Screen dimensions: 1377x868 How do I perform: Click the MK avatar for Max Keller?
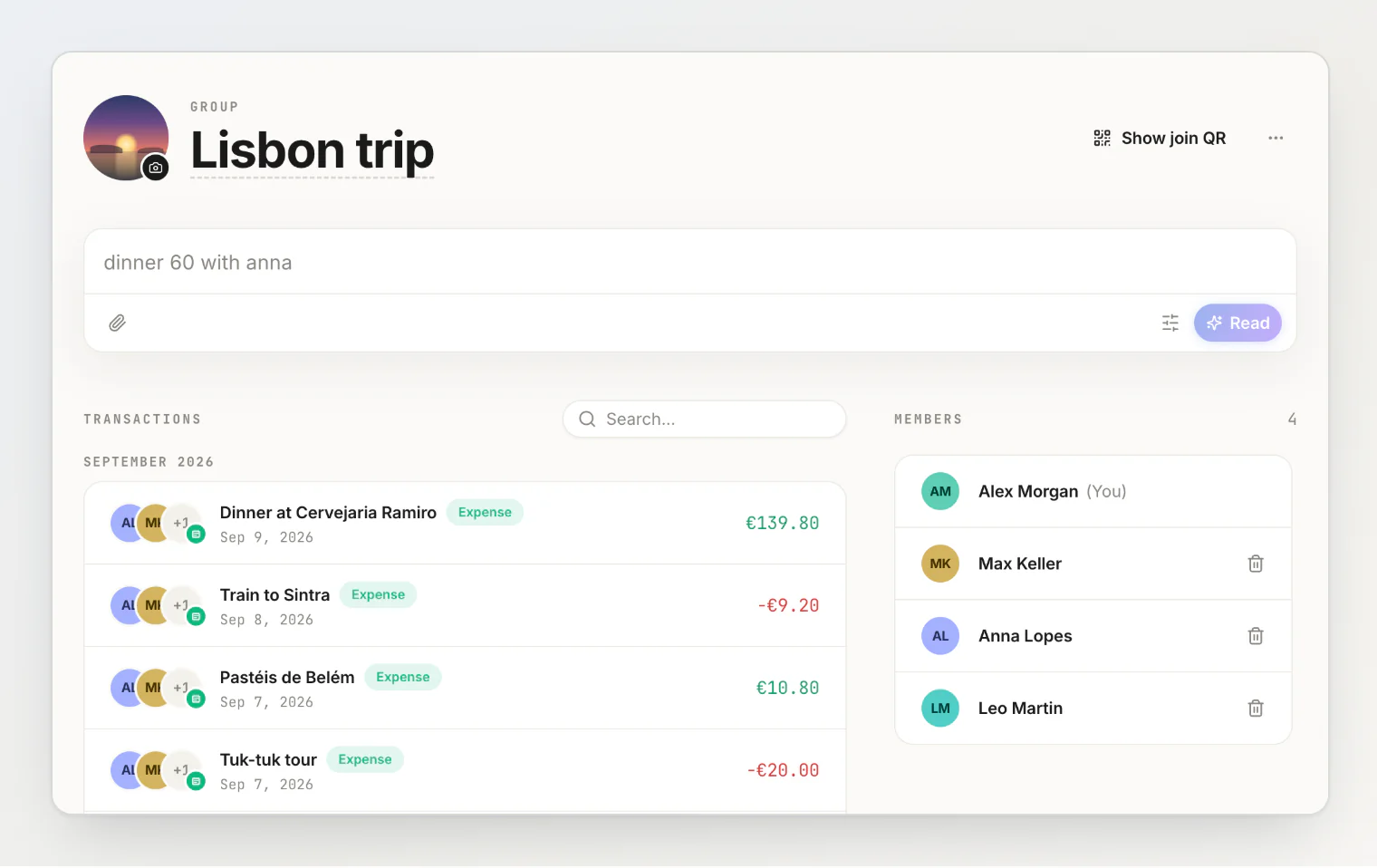point(940,564)
